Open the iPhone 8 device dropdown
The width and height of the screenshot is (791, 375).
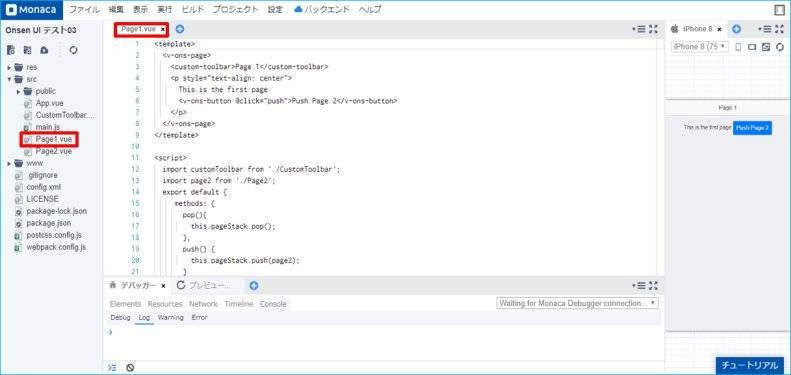pos(700,46)
